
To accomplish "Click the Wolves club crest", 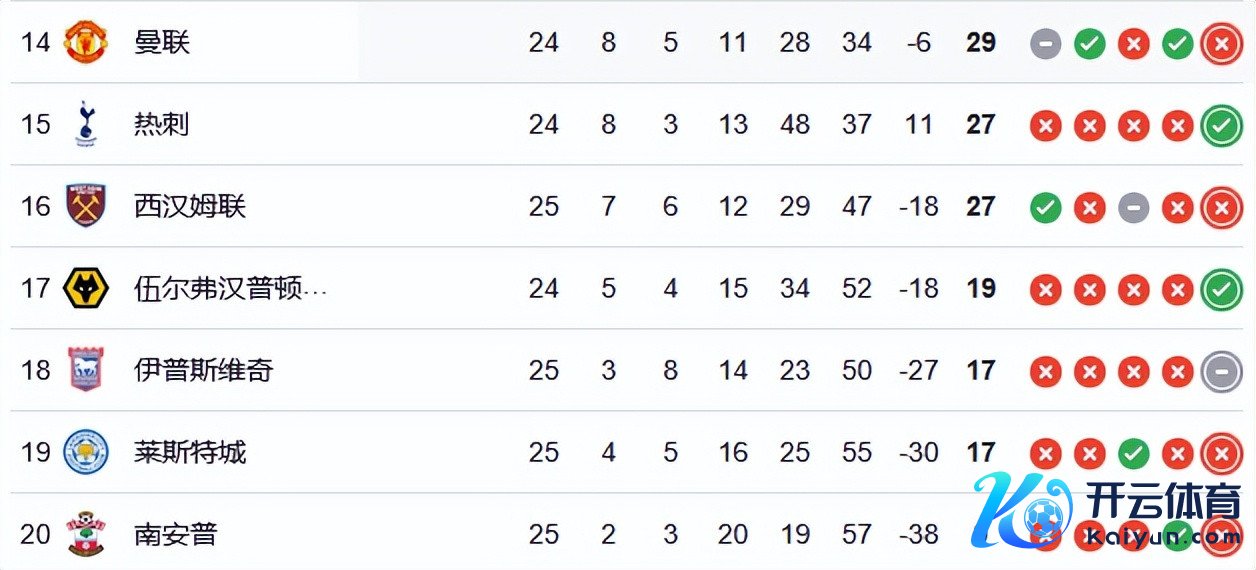I will (85, 289).
